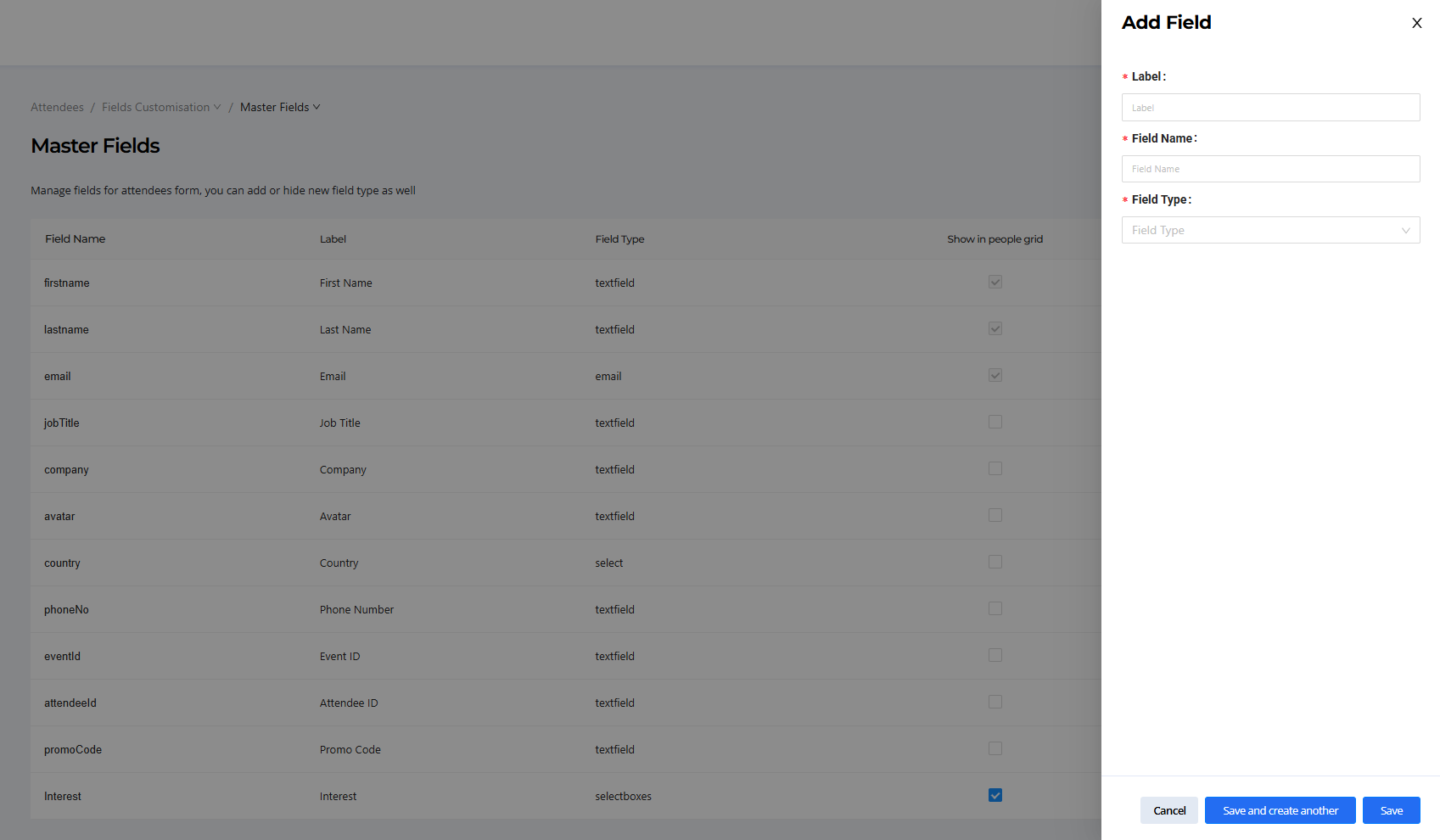1440x840 pixels.
Task: Enable the company people grid checkbox
Action: coord(995,468)
